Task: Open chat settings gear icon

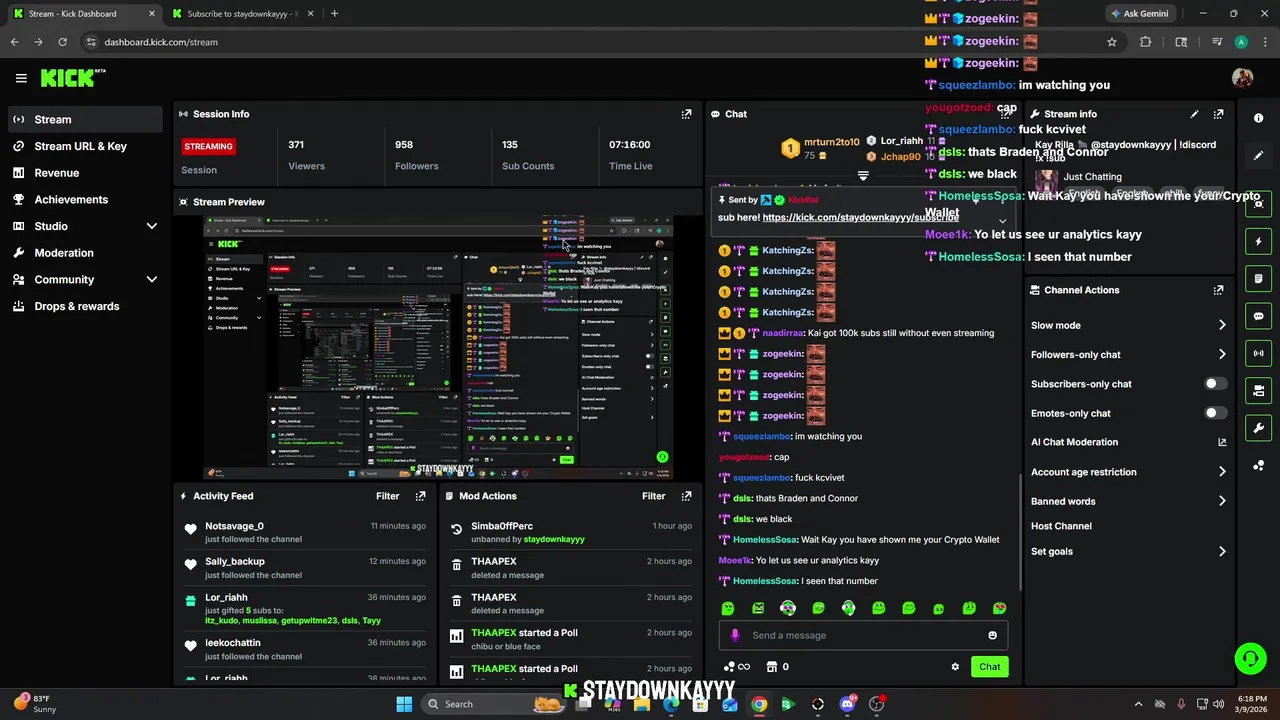Action: point(955,667)
